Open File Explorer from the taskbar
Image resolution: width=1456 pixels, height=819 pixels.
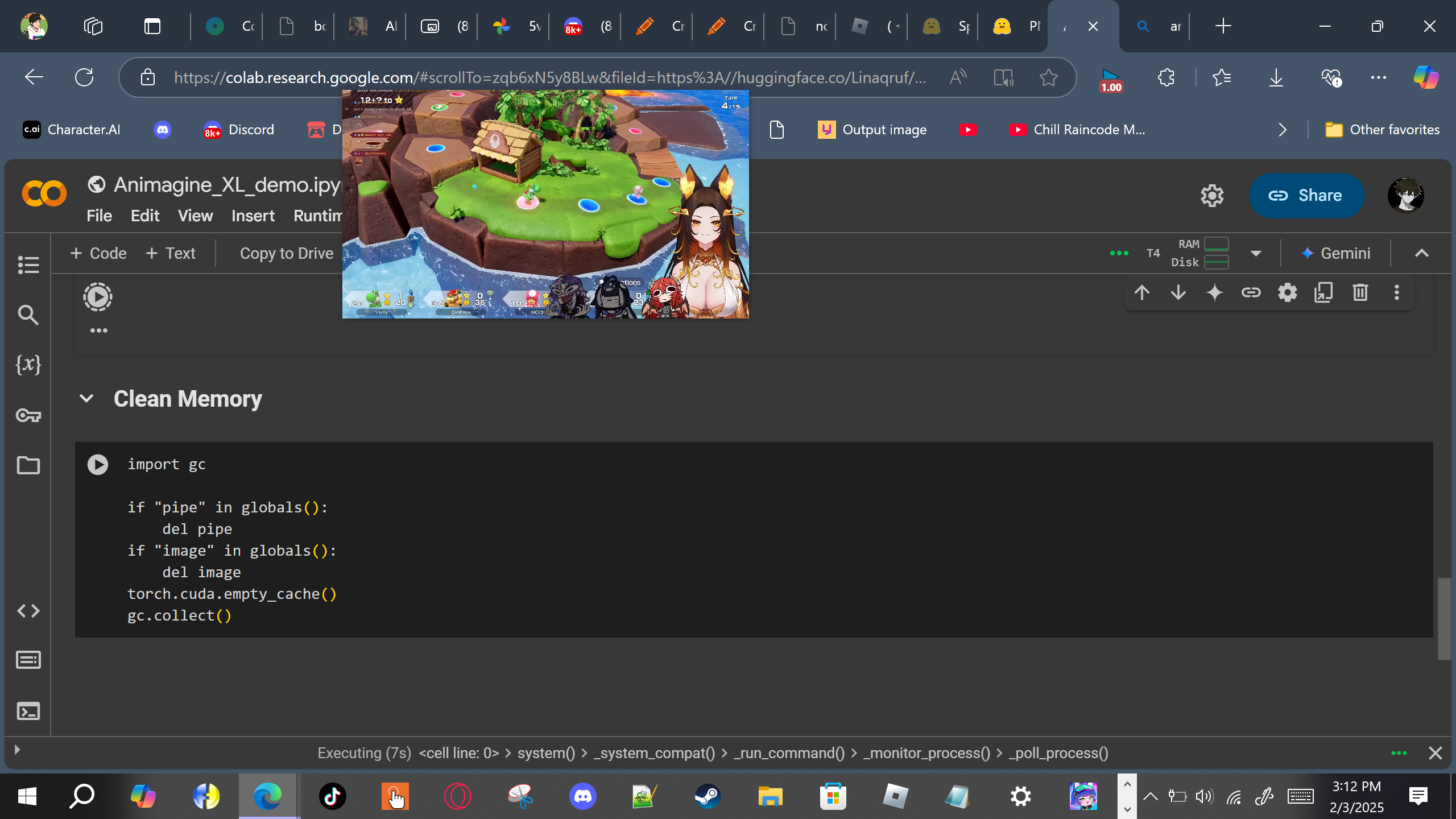tap(770, 796)
